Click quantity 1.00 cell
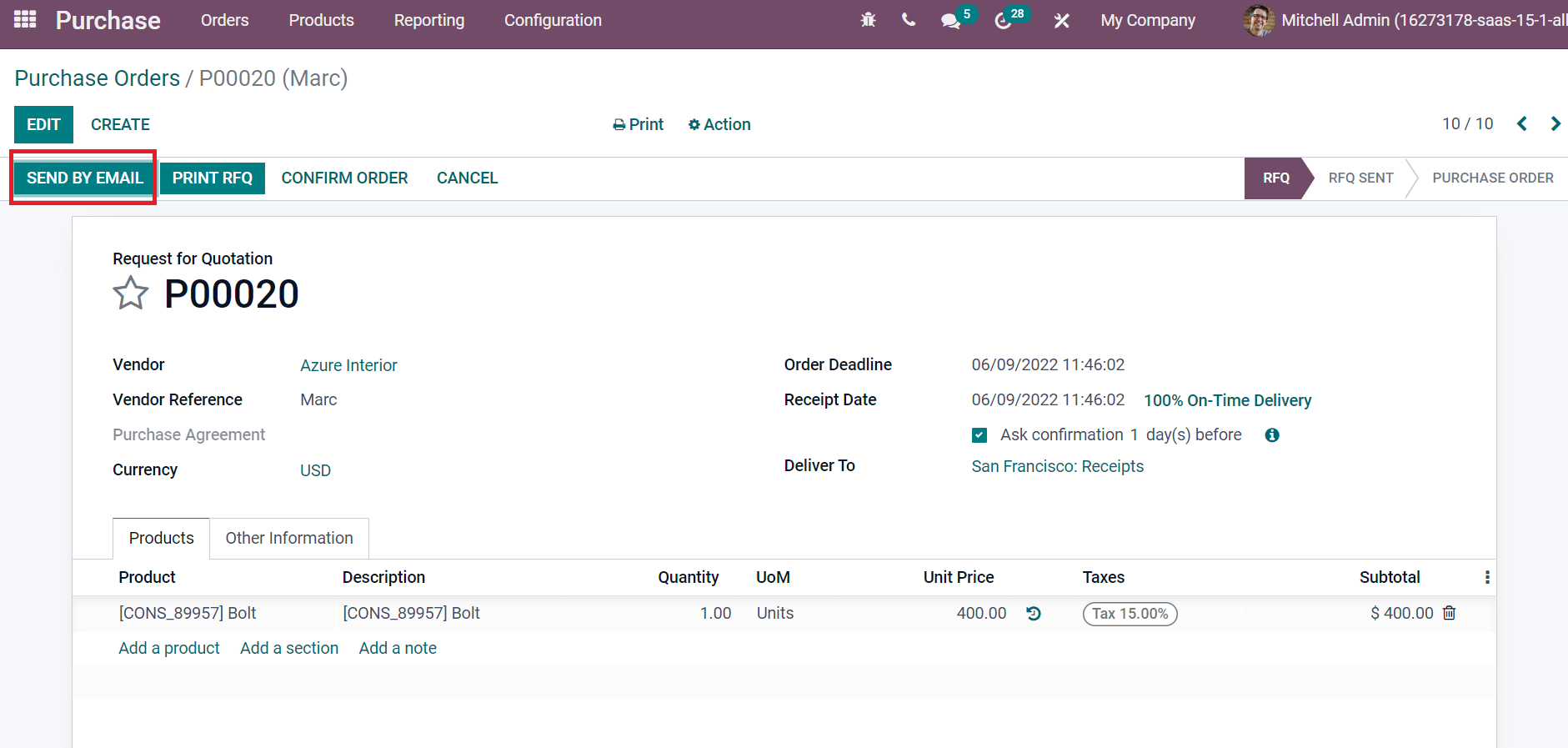This screenshot has height=748, width=1568. click(715, 613)
